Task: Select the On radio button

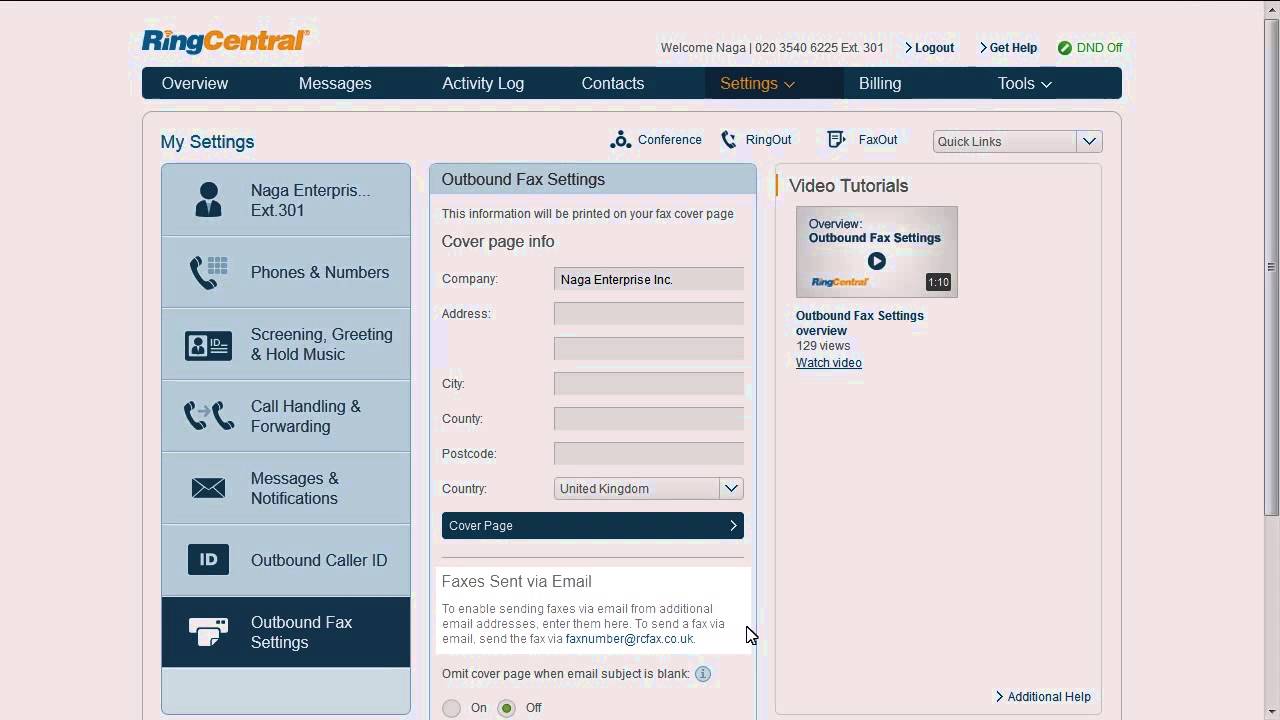Action: pyautogui.click(x=452, y=708)
